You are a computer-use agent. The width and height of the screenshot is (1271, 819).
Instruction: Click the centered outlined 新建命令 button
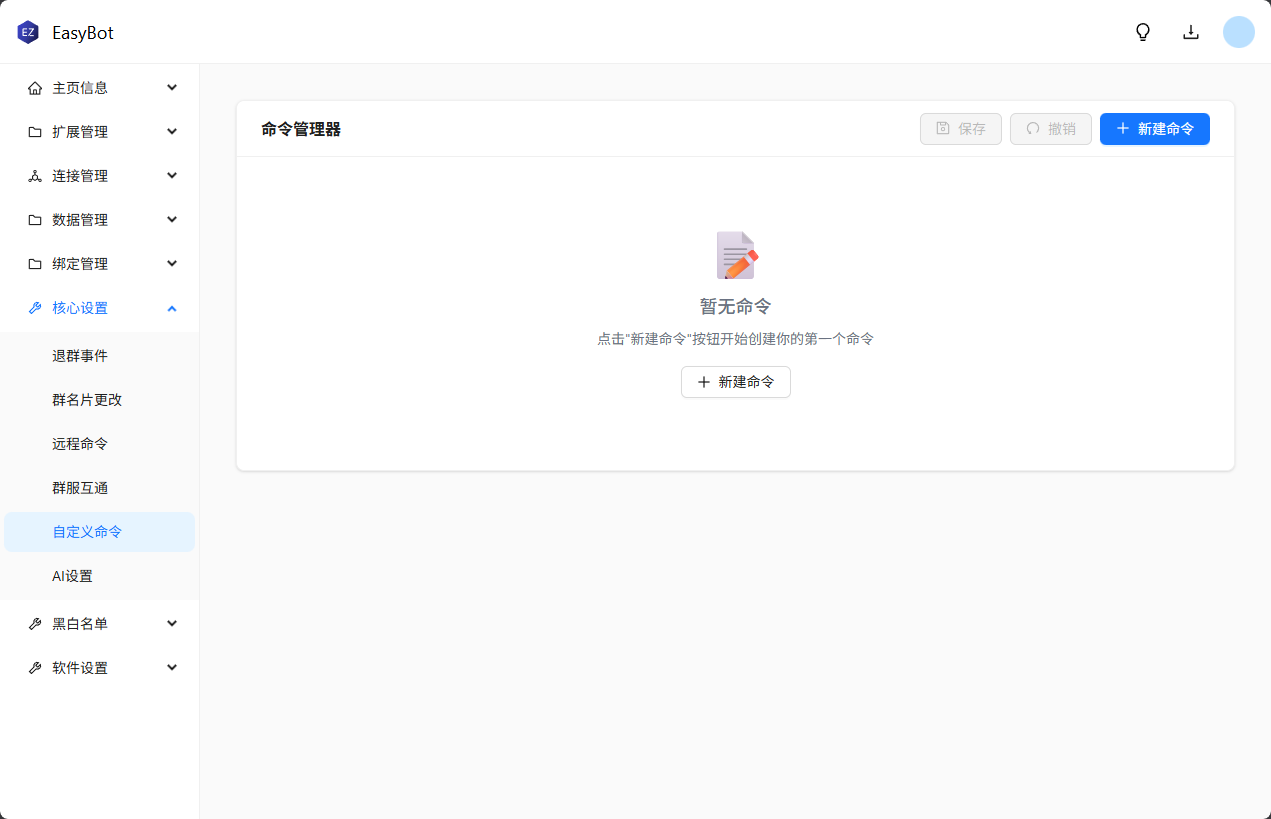point(735,382)
